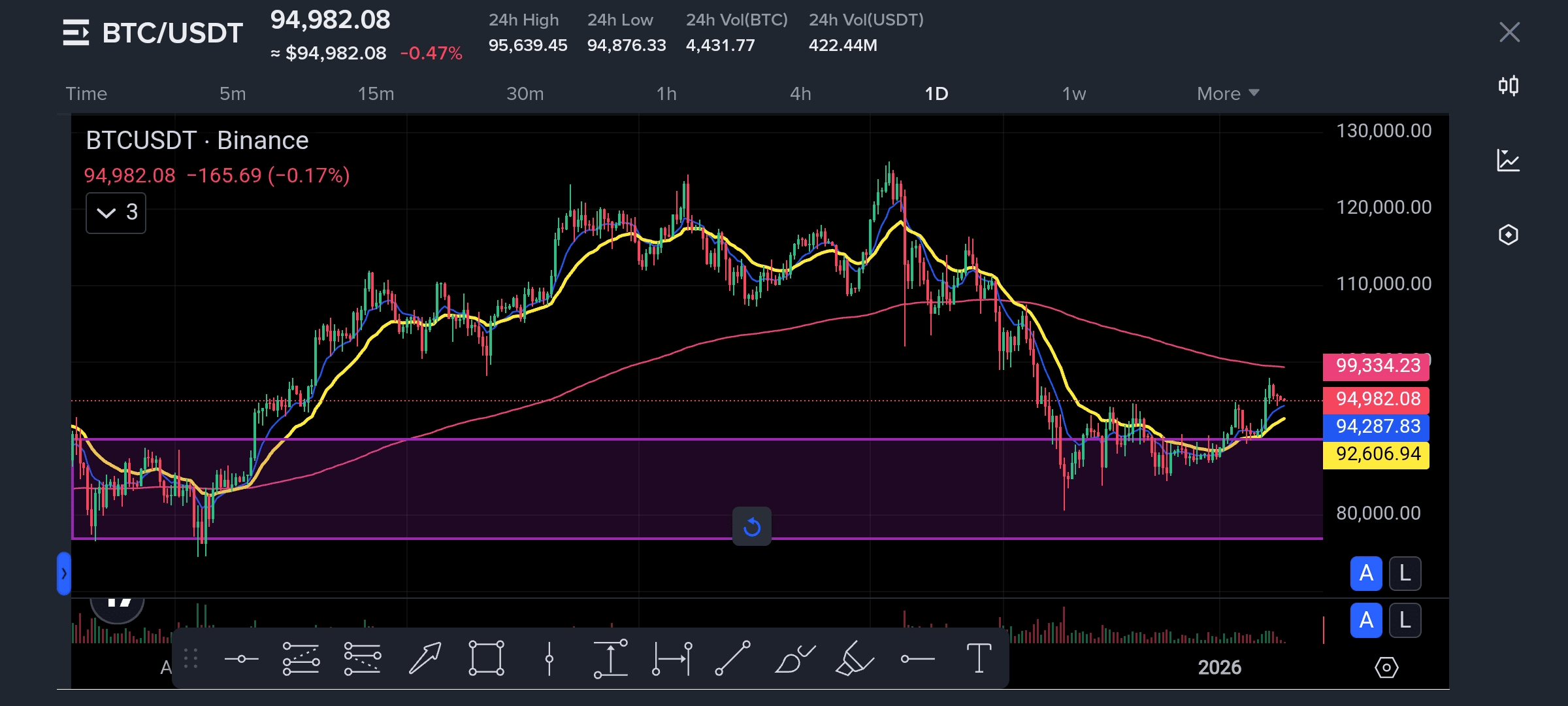
Task: Switch to the 1w timeframe tab
Action: (1073, 93)
